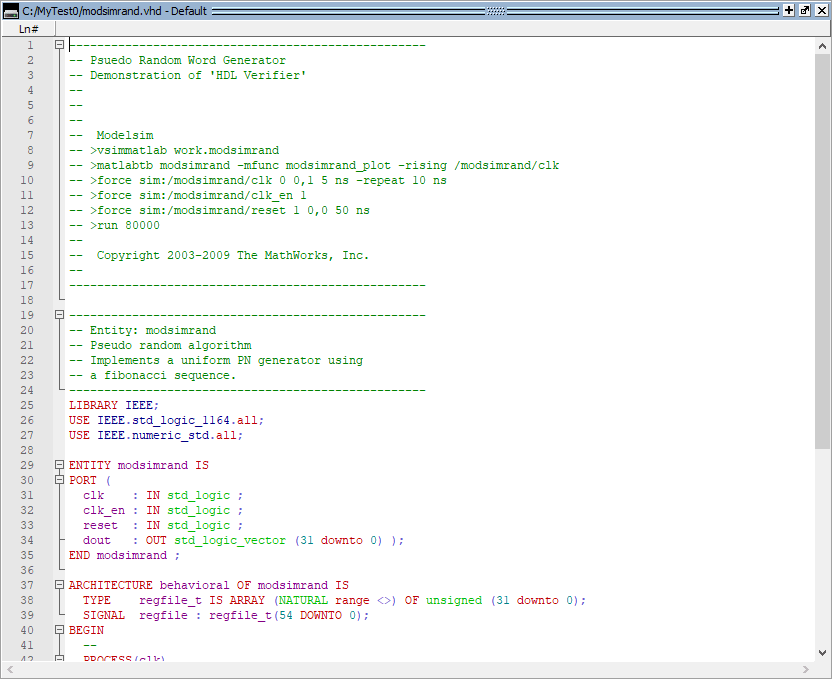Click the horizontal scrollbar left arrow
This screenshot has height=680, width=833.
click(10, 670)
